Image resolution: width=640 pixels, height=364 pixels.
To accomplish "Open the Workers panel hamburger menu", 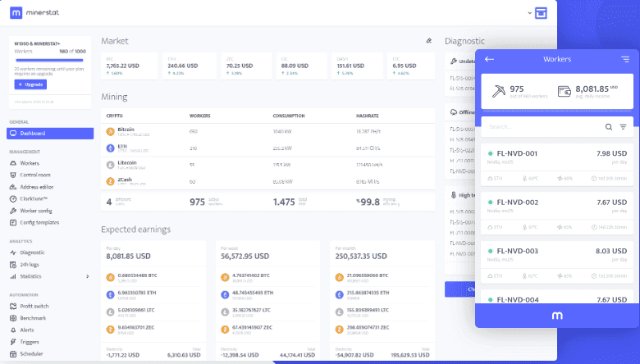I will (625, 59).
